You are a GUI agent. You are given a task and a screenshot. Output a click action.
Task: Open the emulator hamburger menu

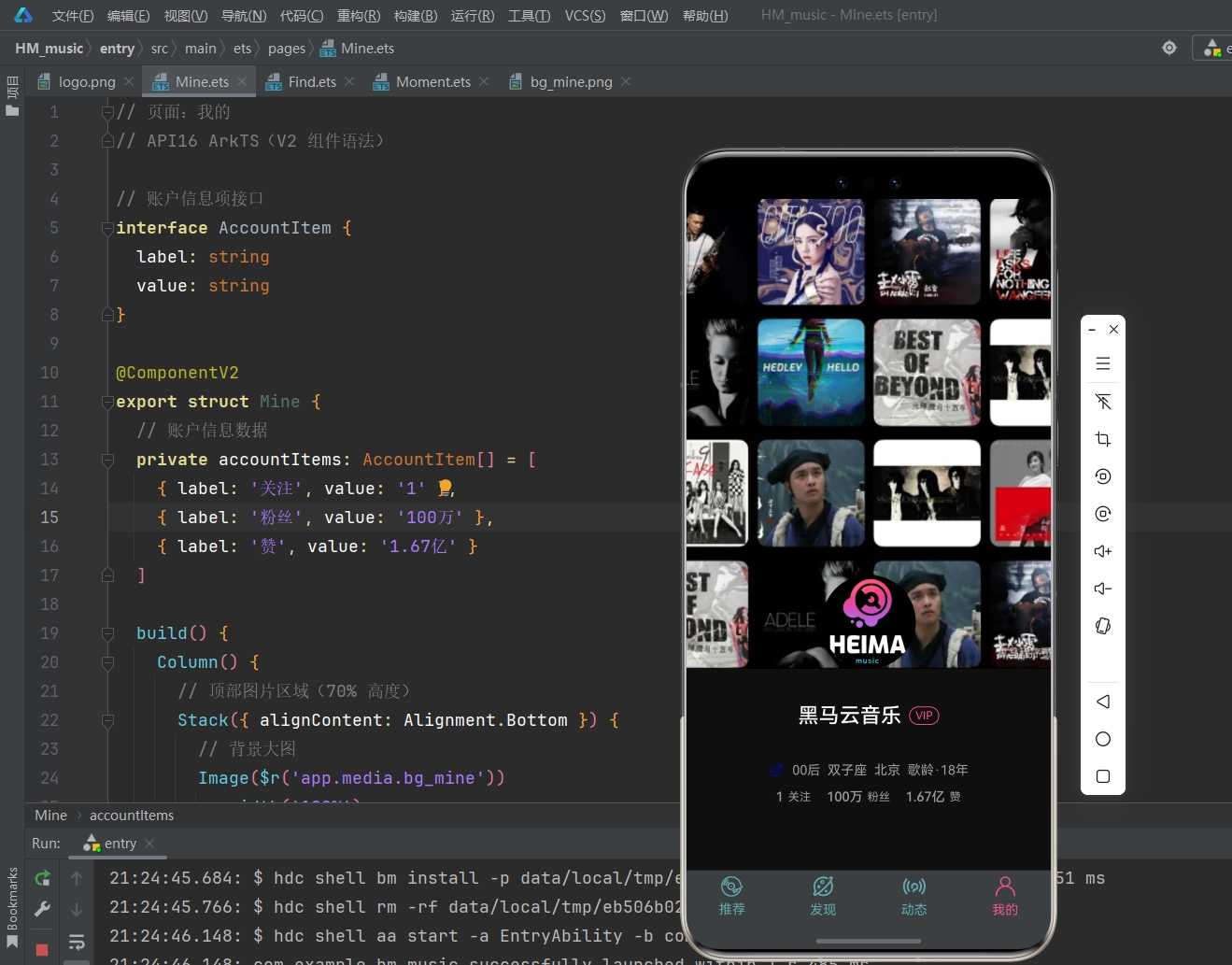(1102, 363)
